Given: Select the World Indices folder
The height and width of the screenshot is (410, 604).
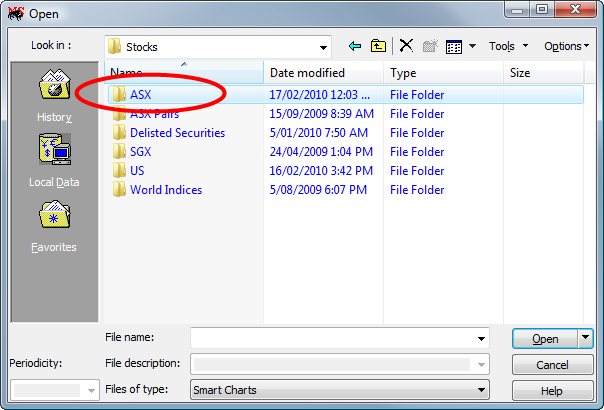Looking at the screenshot, I should pyautogui.click(x=165, y=190).
